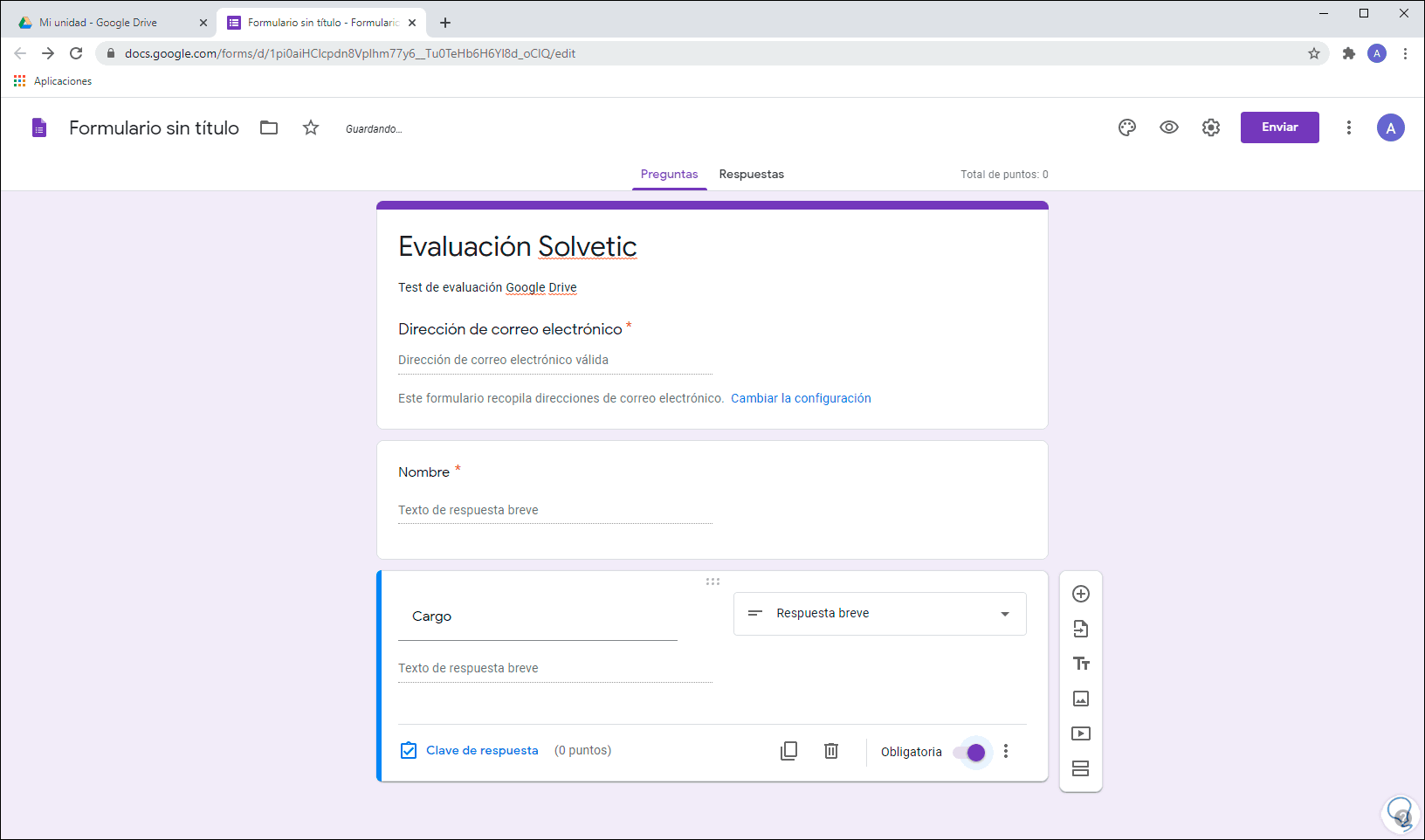
Task: Click Cambiar la configuración link
Action: pyautogui.click(x=801, y=398)
